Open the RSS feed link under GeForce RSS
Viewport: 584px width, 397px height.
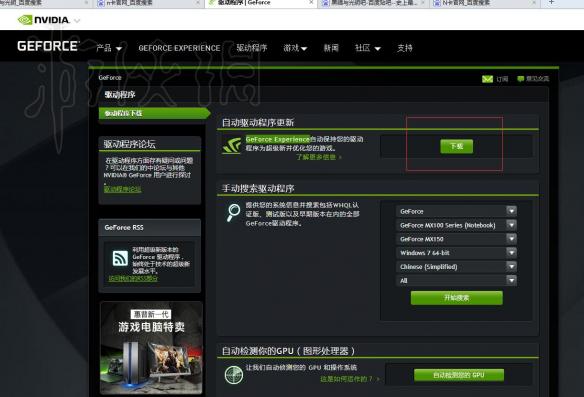133,278
